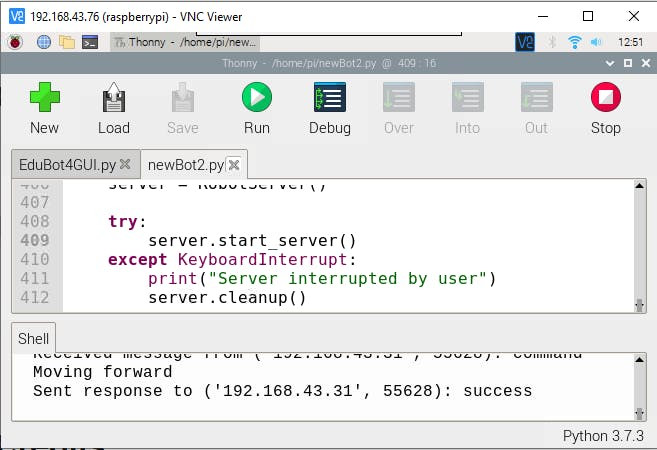Click the 'Sent response to' shell line
The height and width of the screenshot is (450, 657).
[x=283, y=391]
